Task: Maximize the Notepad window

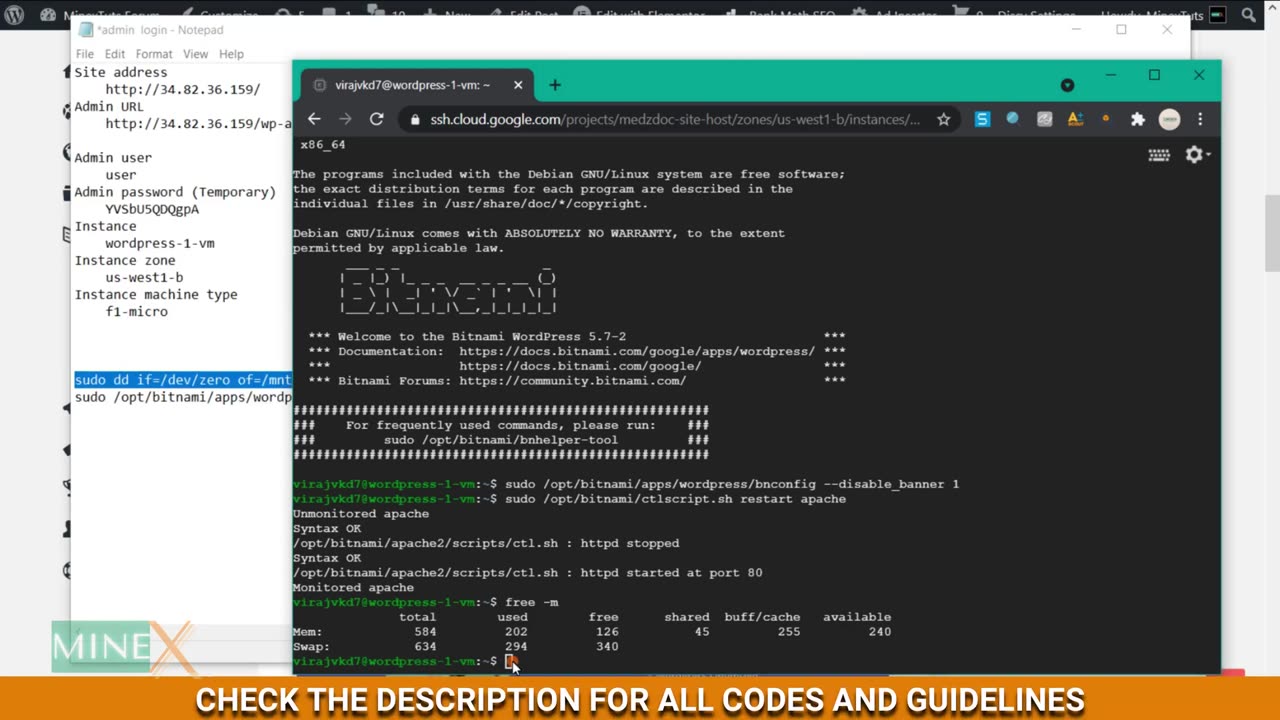Action: point(1121,30)
